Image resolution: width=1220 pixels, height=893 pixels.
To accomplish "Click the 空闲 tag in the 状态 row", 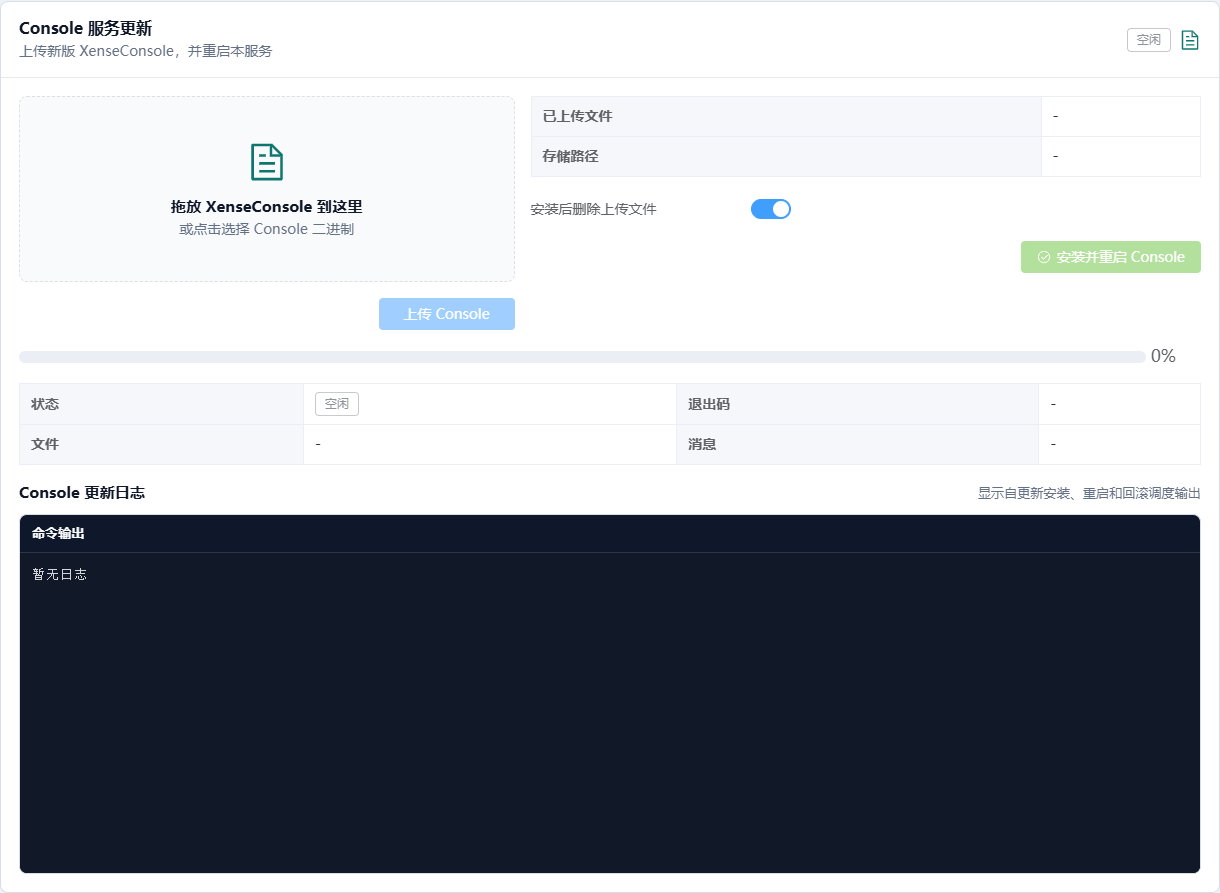I will pos(337,404).
